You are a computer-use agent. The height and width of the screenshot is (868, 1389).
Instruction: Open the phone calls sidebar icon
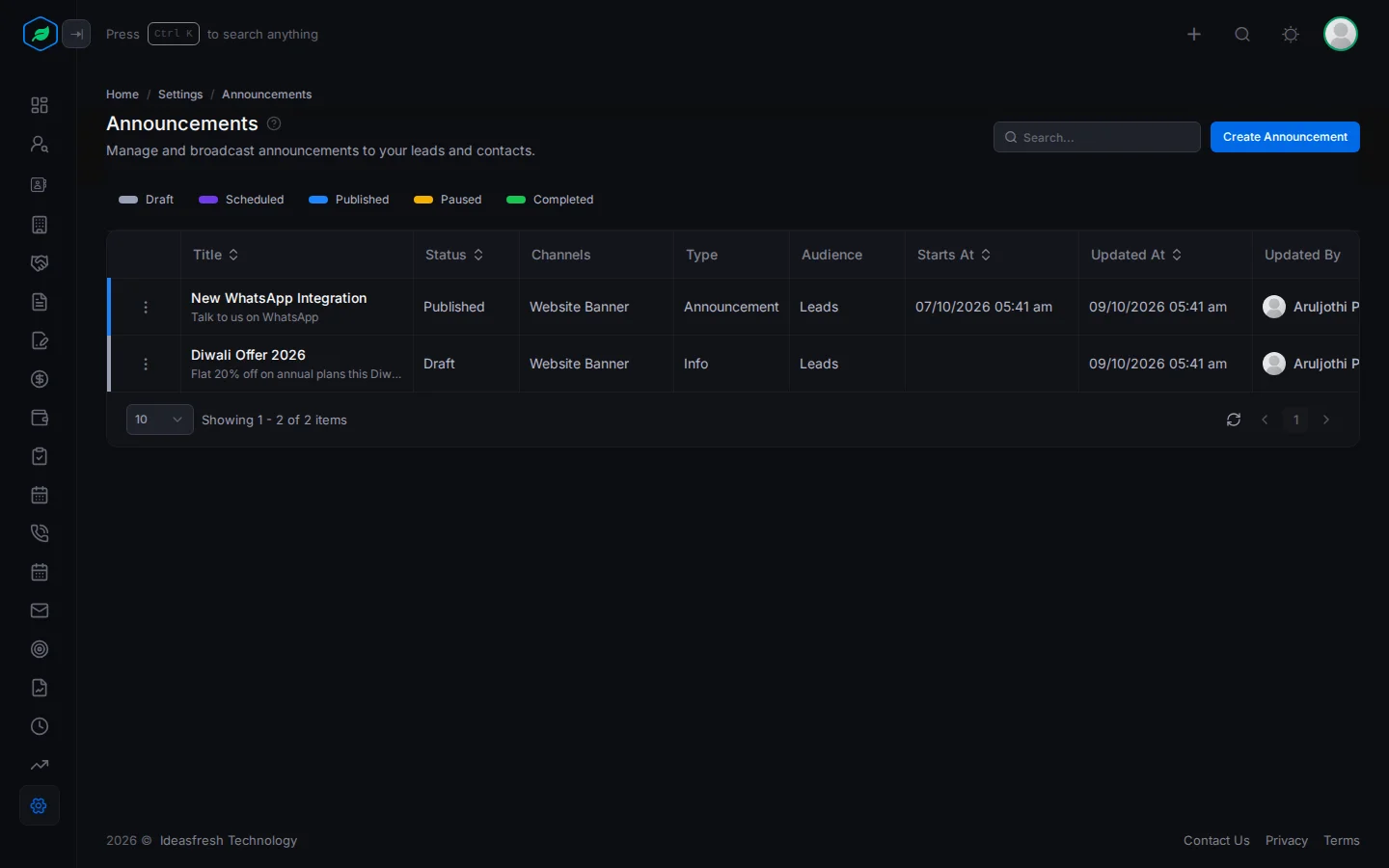40,533
